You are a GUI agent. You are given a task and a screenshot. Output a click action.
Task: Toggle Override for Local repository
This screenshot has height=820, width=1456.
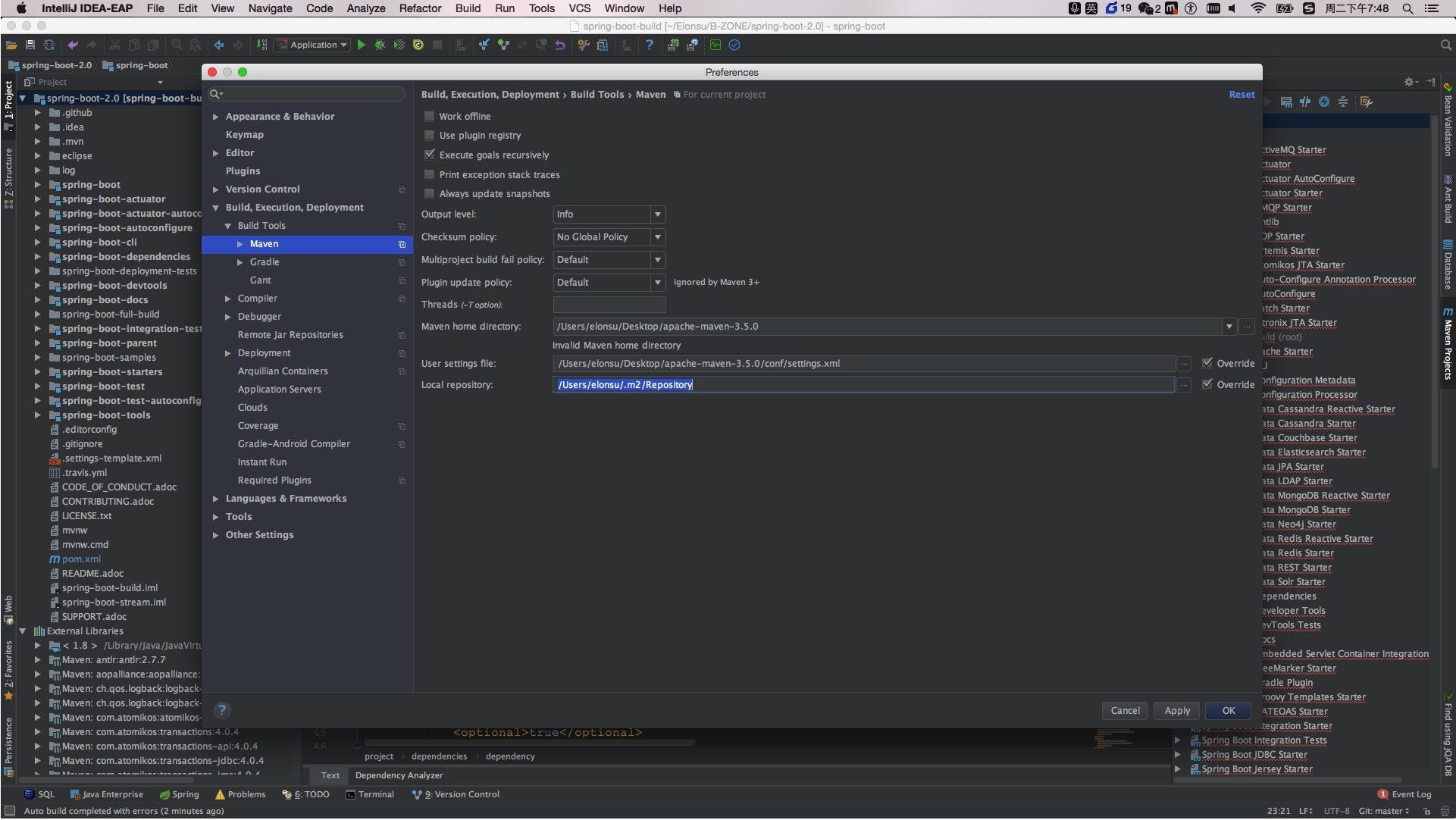pyautogui.click(x=1207, y=384)
